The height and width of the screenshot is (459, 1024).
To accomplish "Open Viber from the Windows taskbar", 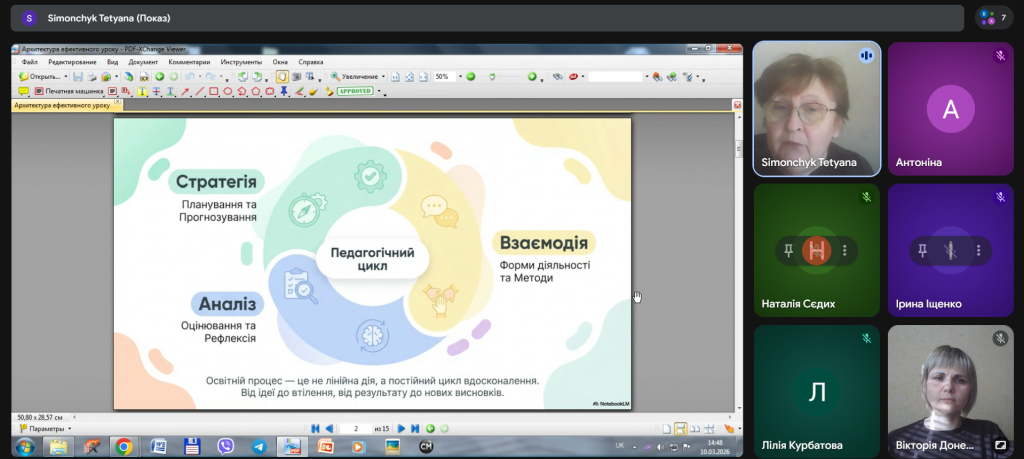I will tap(226, 446).
